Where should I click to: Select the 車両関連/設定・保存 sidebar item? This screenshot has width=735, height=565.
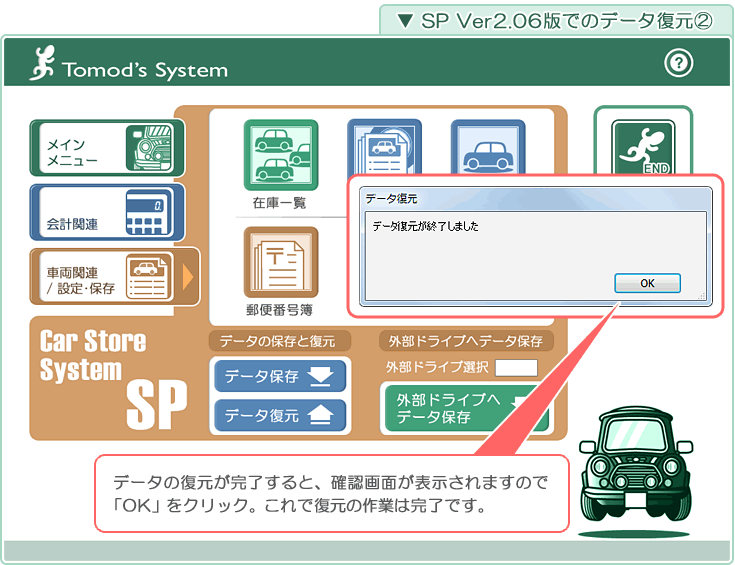pyautogui.click(x=114, y=277)
